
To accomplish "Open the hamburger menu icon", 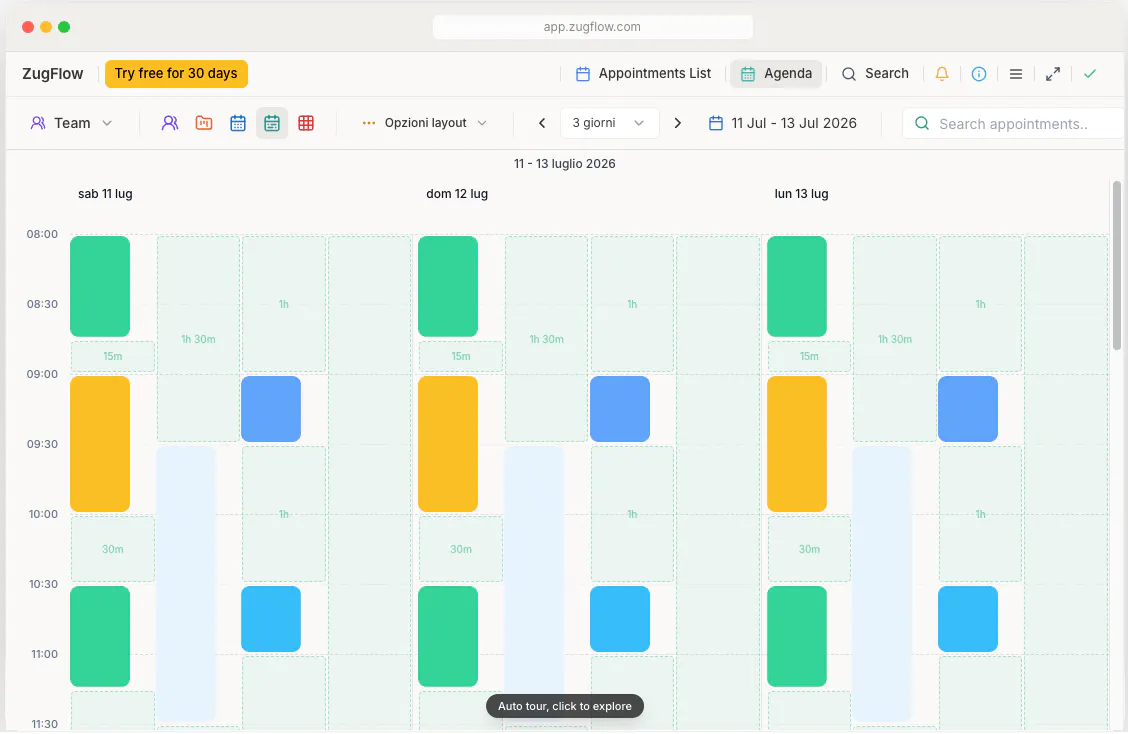I will click(1016, 73).
